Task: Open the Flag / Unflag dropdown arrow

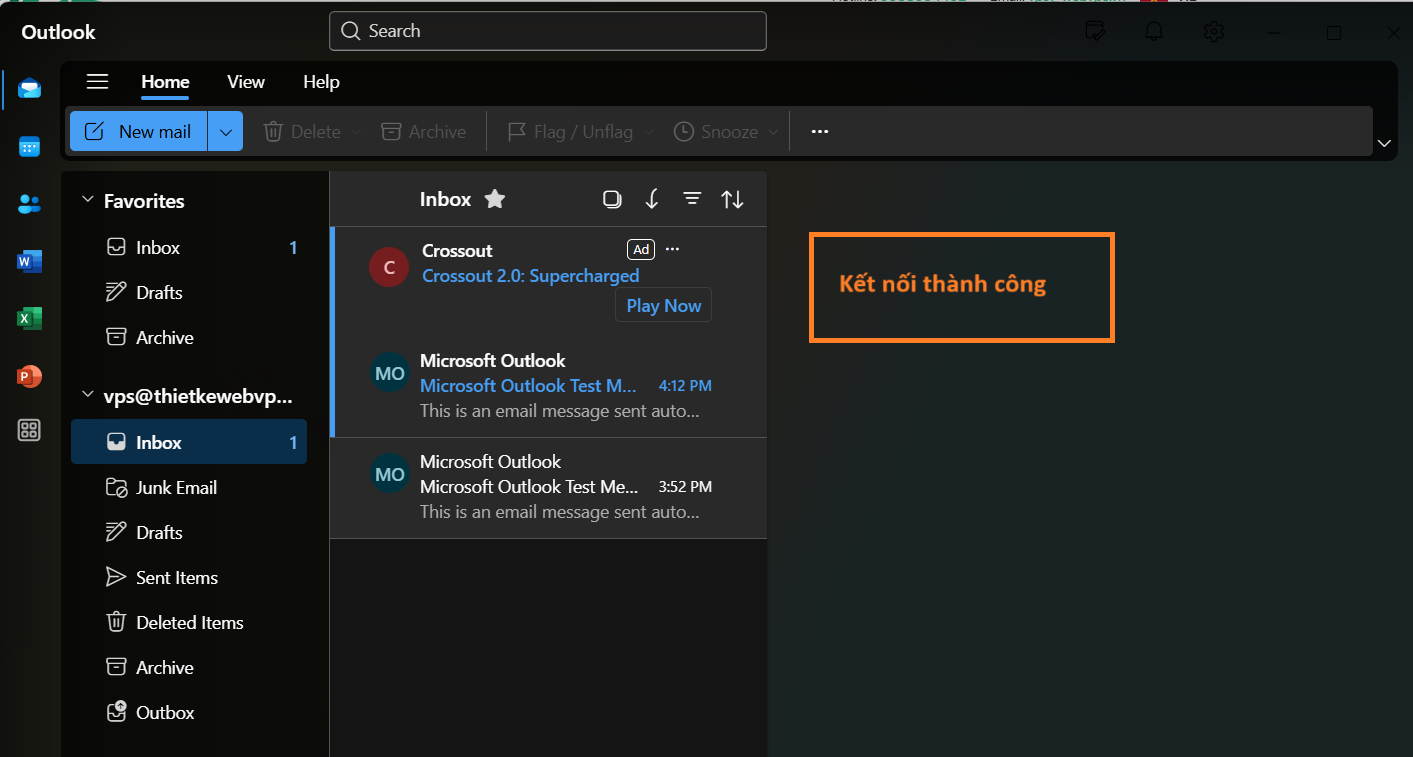Action: (x=649, y=132)
